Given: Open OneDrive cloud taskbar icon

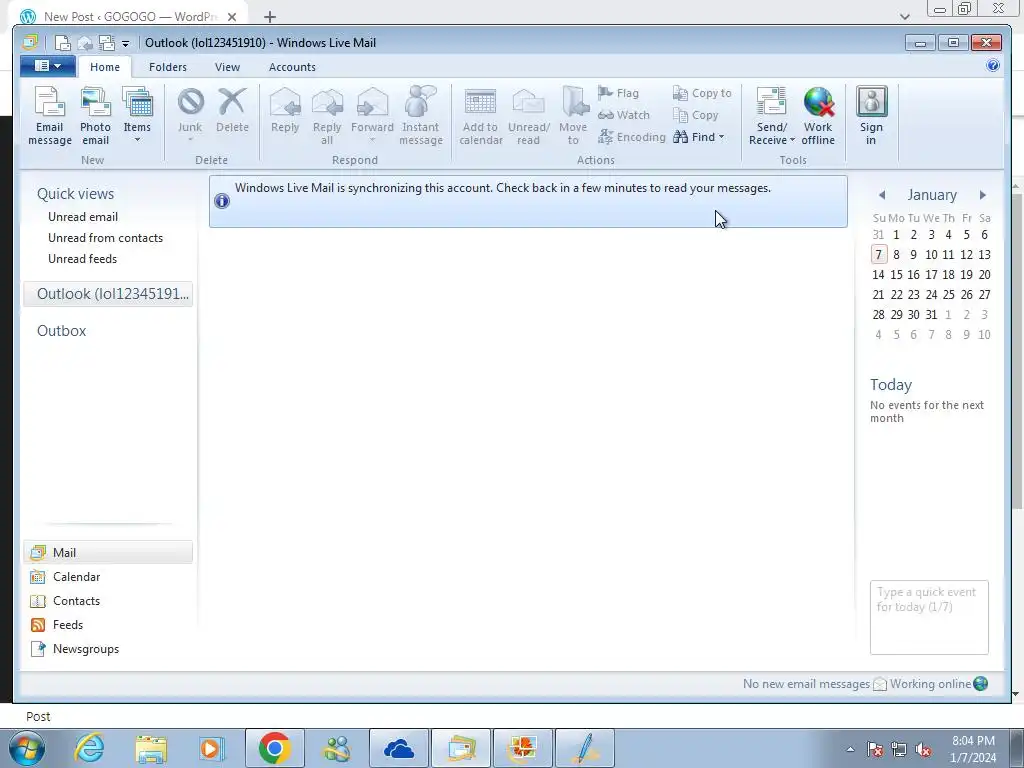Looking at the screenshot, I should tap(399, 748).
